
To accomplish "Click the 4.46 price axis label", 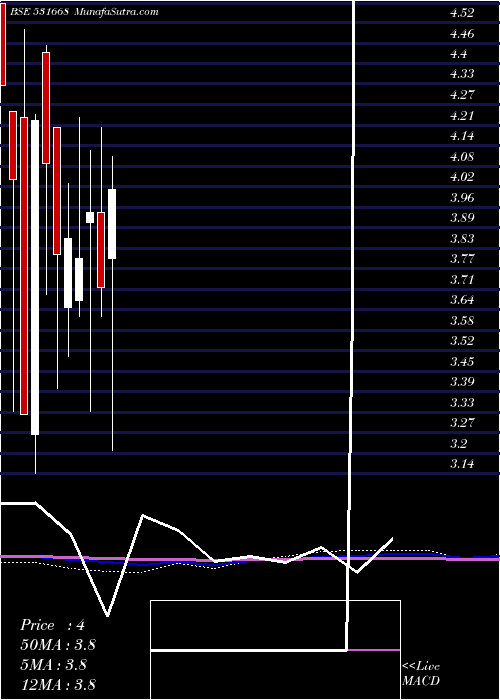I will [462, 33].
